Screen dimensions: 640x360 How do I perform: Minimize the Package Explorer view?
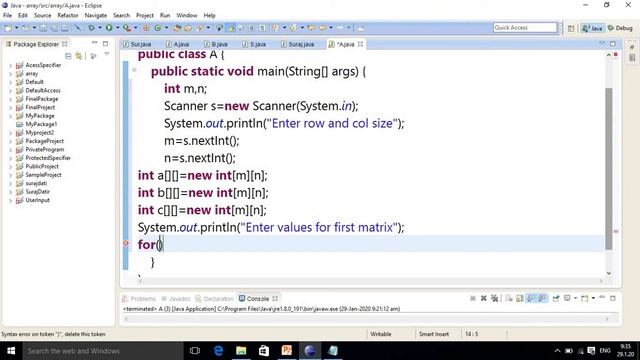[x=95, y=43]
